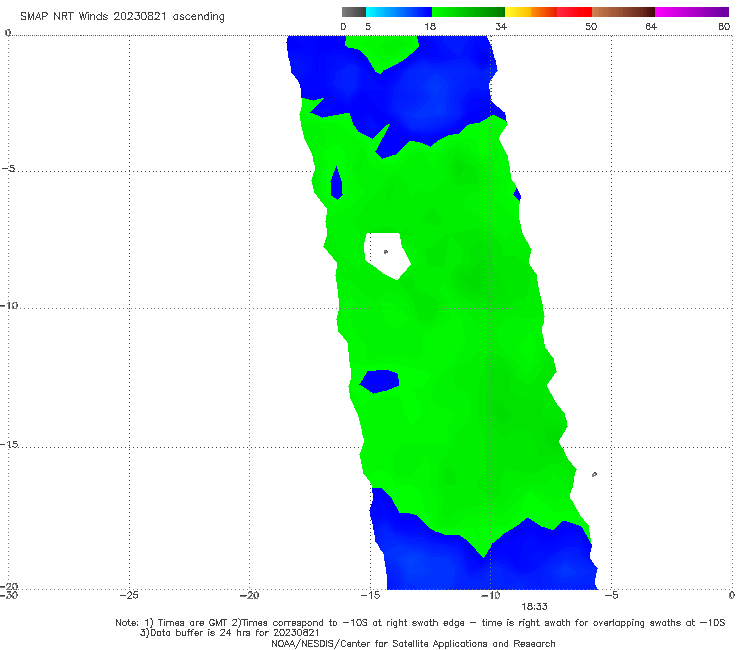This screenshot has height=650, width=740.
Task: Click the blue oval patch near -13 latitude
Action: 379,381
